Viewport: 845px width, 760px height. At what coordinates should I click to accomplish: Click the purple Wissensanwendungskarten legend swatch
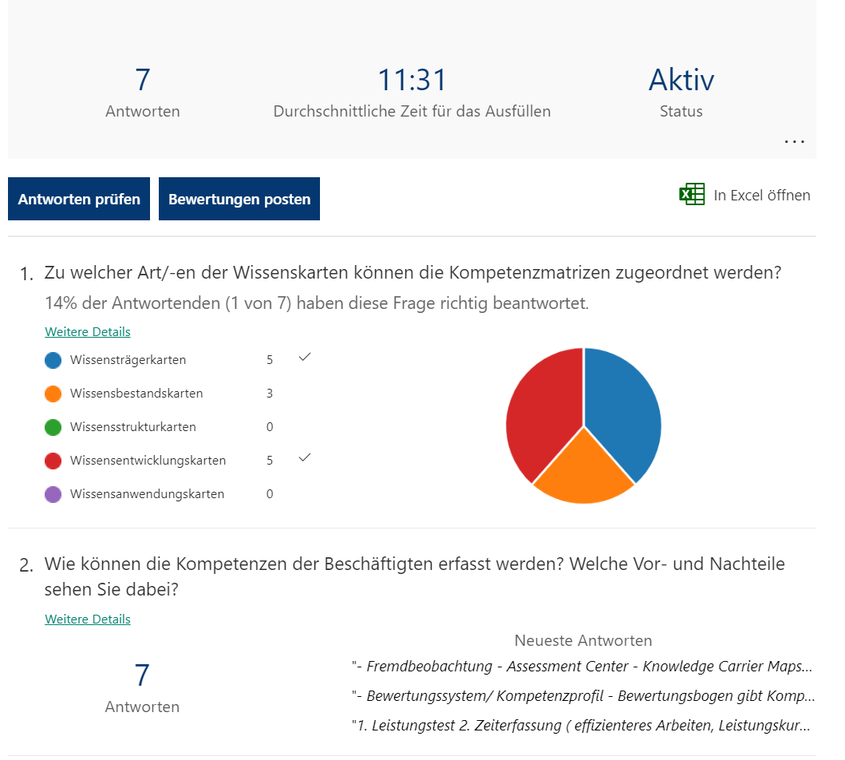point(53,494)
